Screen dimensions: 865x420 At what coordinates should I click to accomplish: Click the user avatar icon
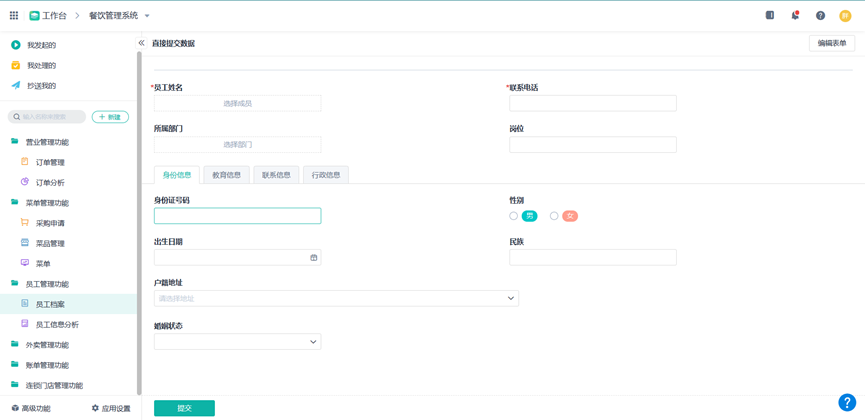pyautogui.click(x=845, y=15)
